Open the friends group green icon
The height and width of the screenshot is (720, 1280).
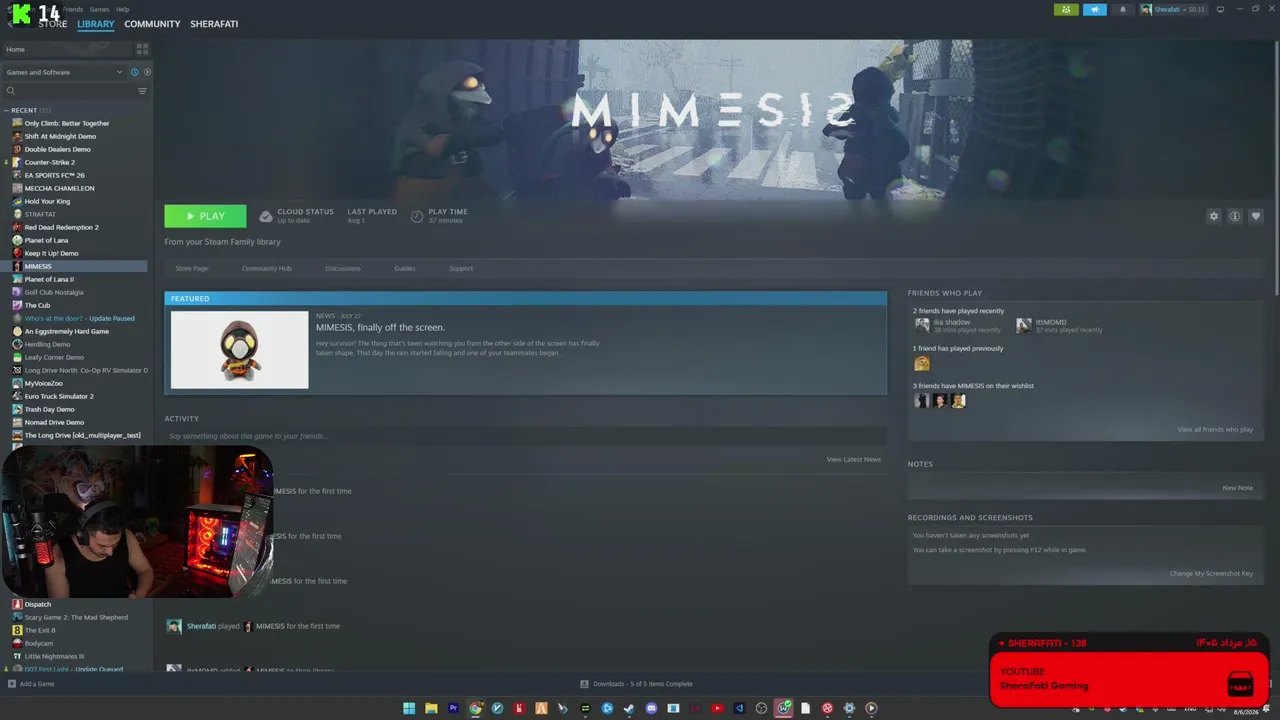(1066, 9)
